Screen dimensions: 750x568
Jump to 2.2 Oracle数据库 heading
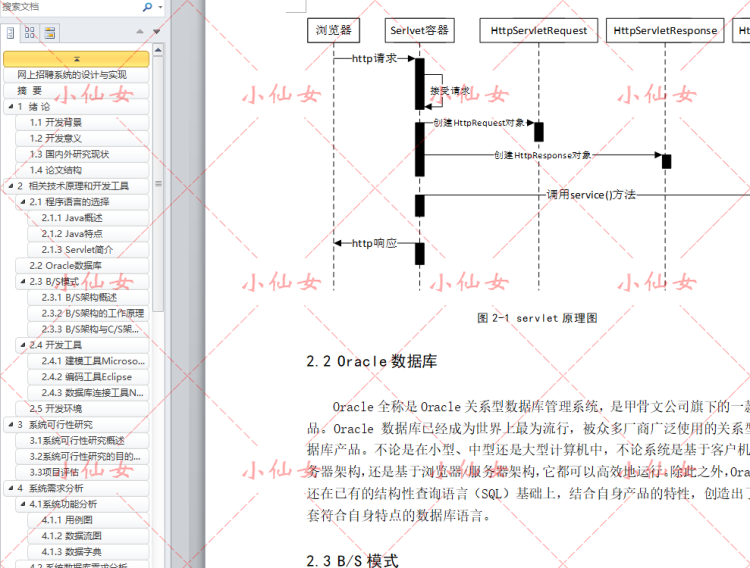pyautogui.click(x=82, y=265)
